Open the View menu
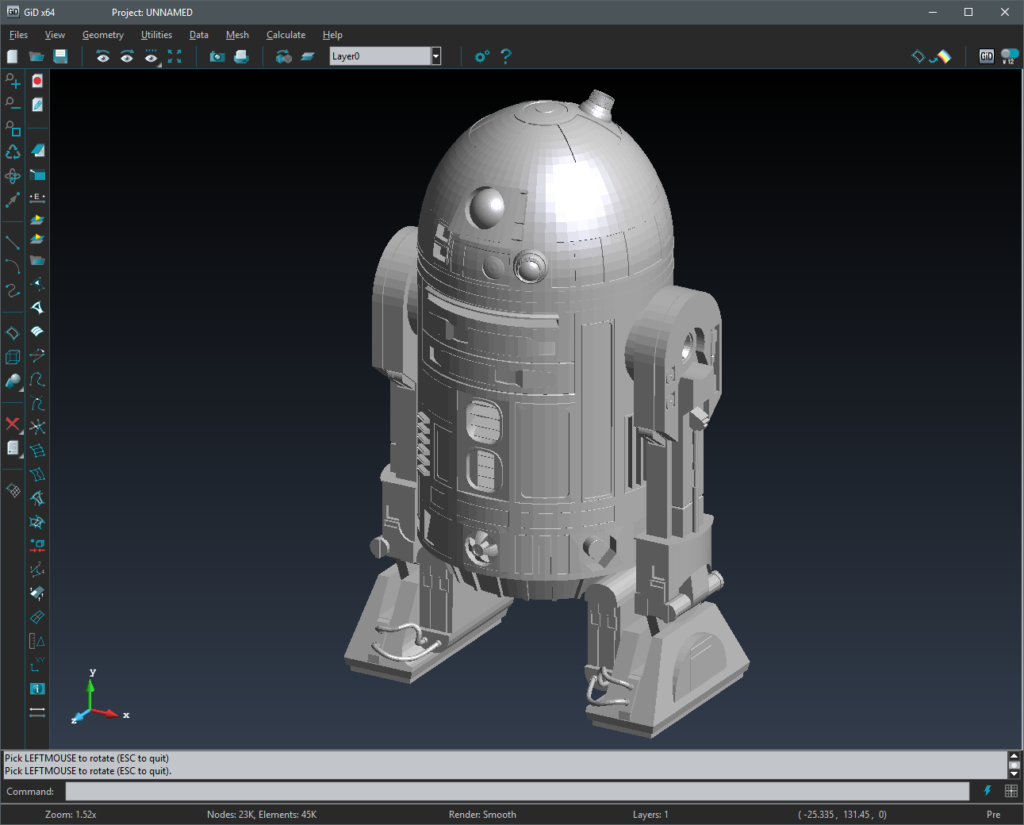Screen dimensions: 1024x825 point(55,35)
